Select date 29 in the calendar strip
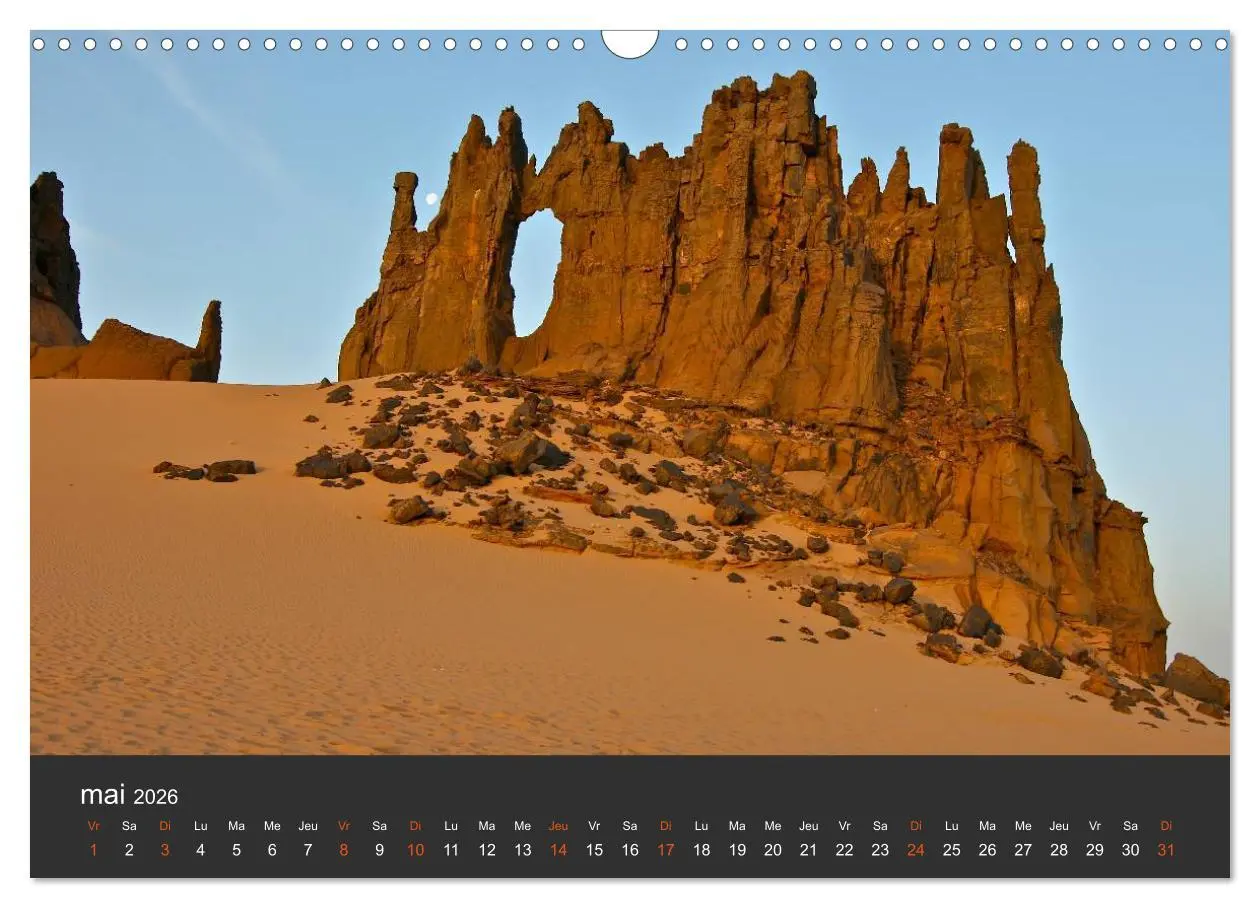Image resolution: width=1260 pixels, height=908 pixels. coord(1095,850)
